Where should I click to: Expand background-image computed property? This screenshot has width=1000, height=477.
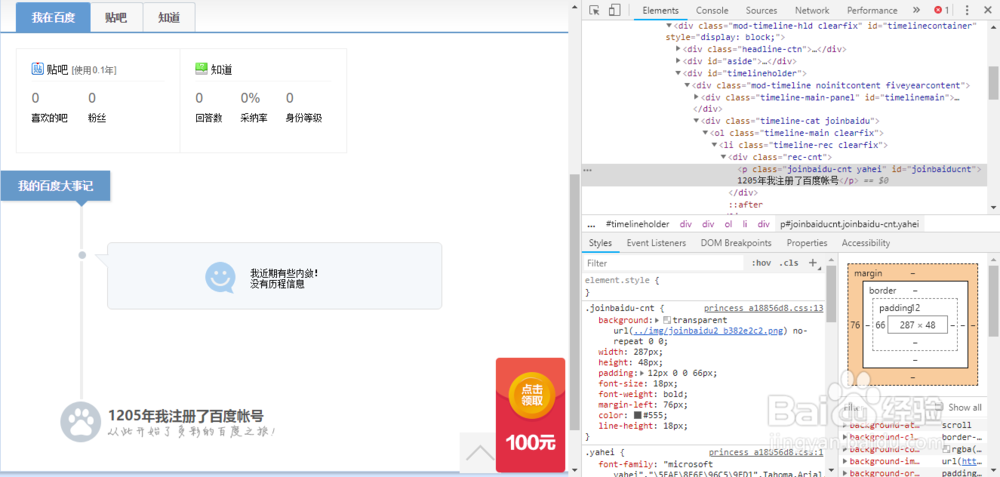[x=846, y=461]
